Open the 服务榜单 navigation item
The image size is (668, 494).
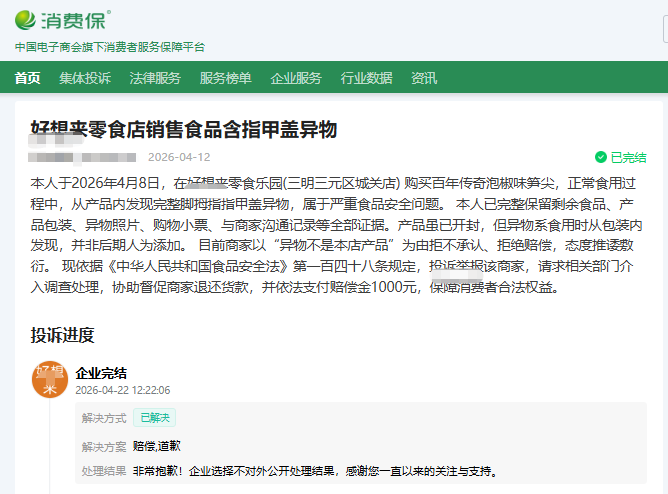pyautogui.click(x=225, y=78)
